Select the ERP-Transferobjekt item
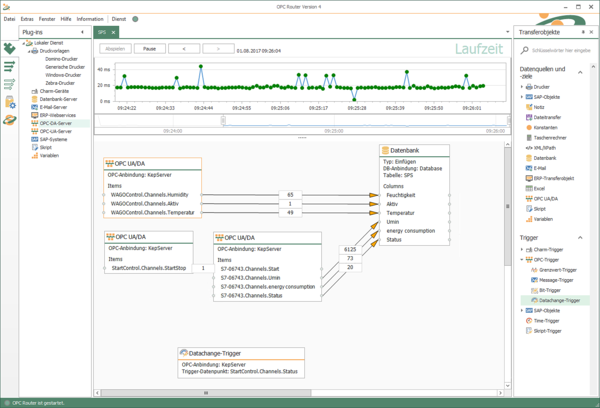Screen dimensions: 600x408 click(550, 178)
